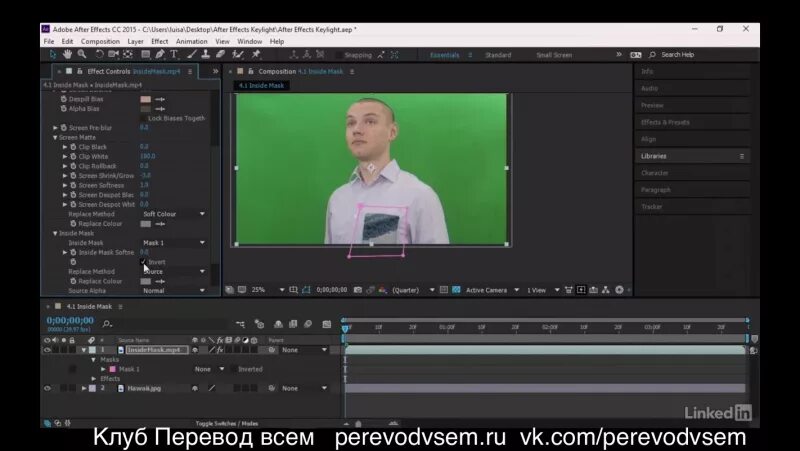Hide the Hawaii.jpg layer with eye toggle
The height and width of the screenshot is (451, 800).
[x=47, y=388]
